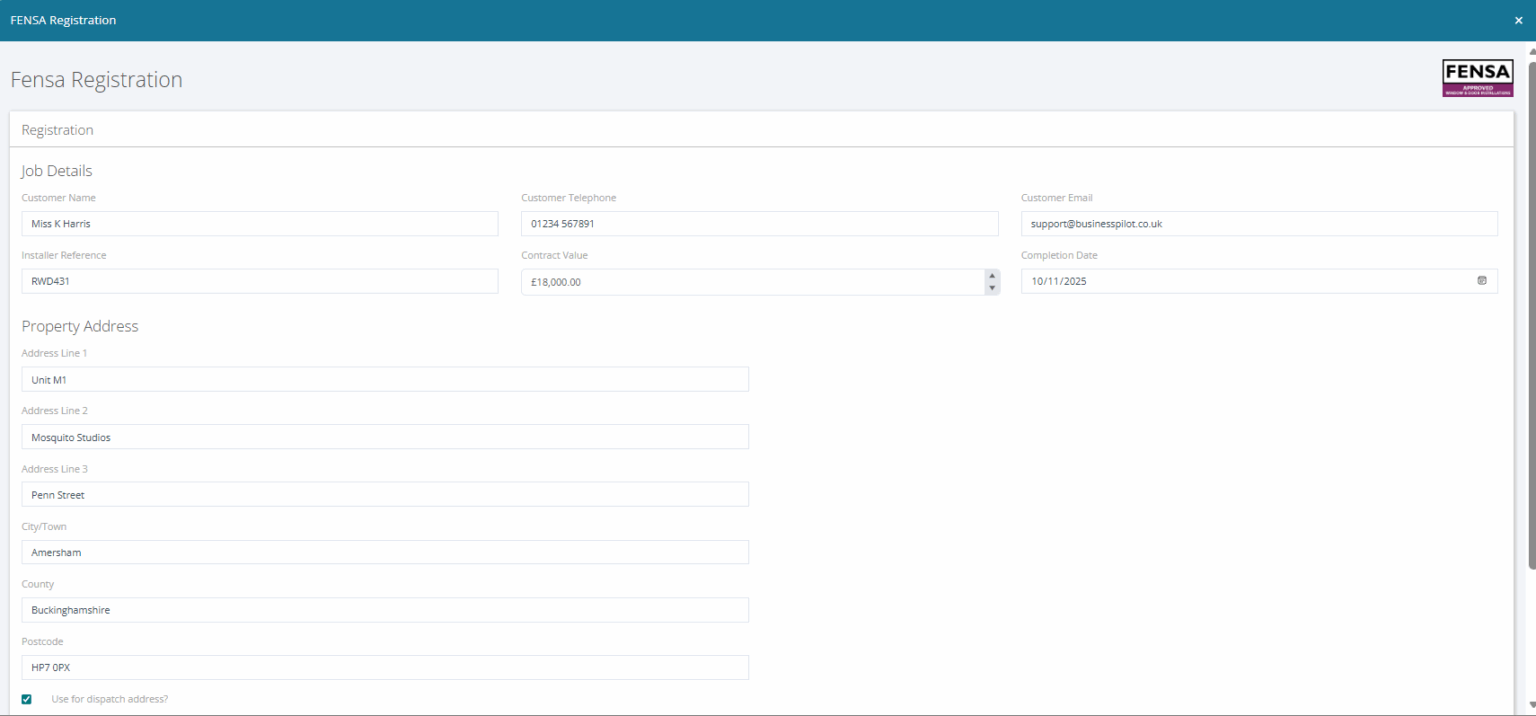Open the Completion Date calendar picker

click(1482, 281)
